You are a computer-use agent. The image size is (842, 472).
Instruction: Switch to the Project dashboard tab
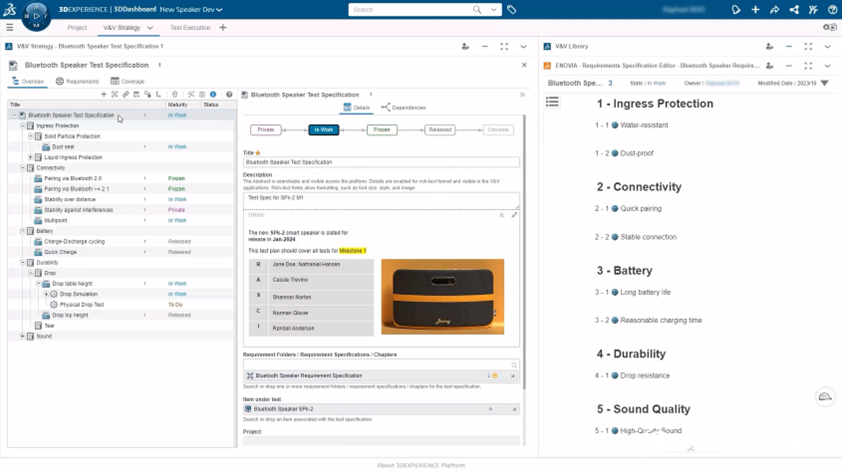click(x=77, y=27)
